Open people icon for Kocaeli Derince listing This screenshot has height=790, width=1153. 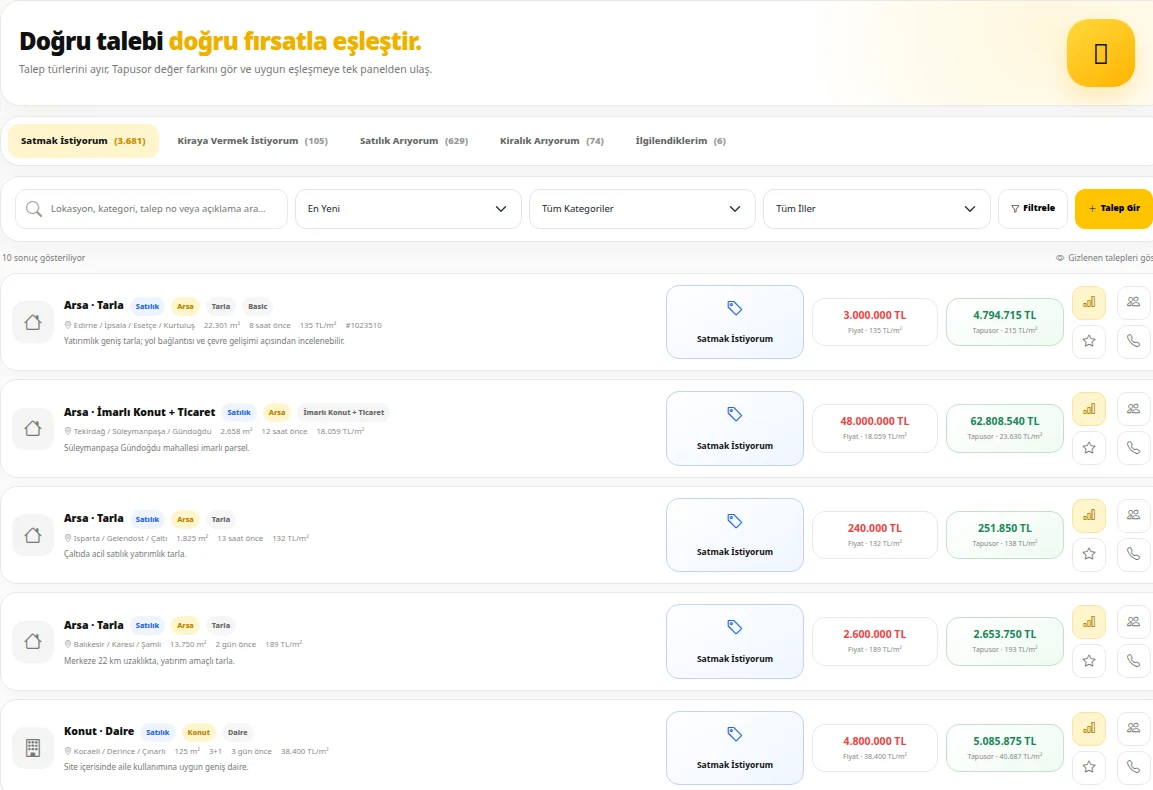1133,728
